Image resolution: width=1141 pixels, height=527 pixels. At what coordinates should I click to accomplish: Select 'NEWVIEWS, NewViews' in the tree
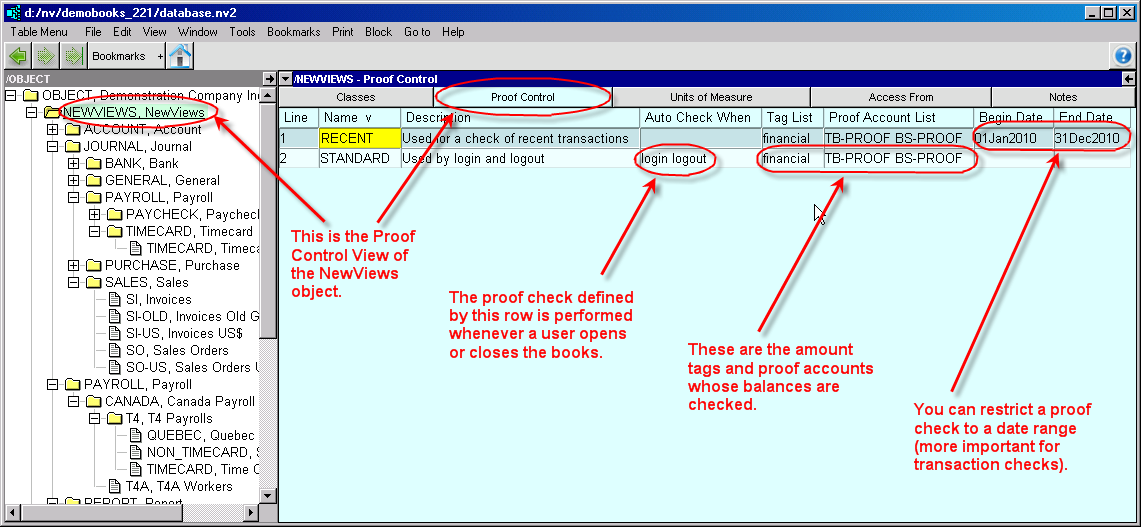(x=134, y=113)
